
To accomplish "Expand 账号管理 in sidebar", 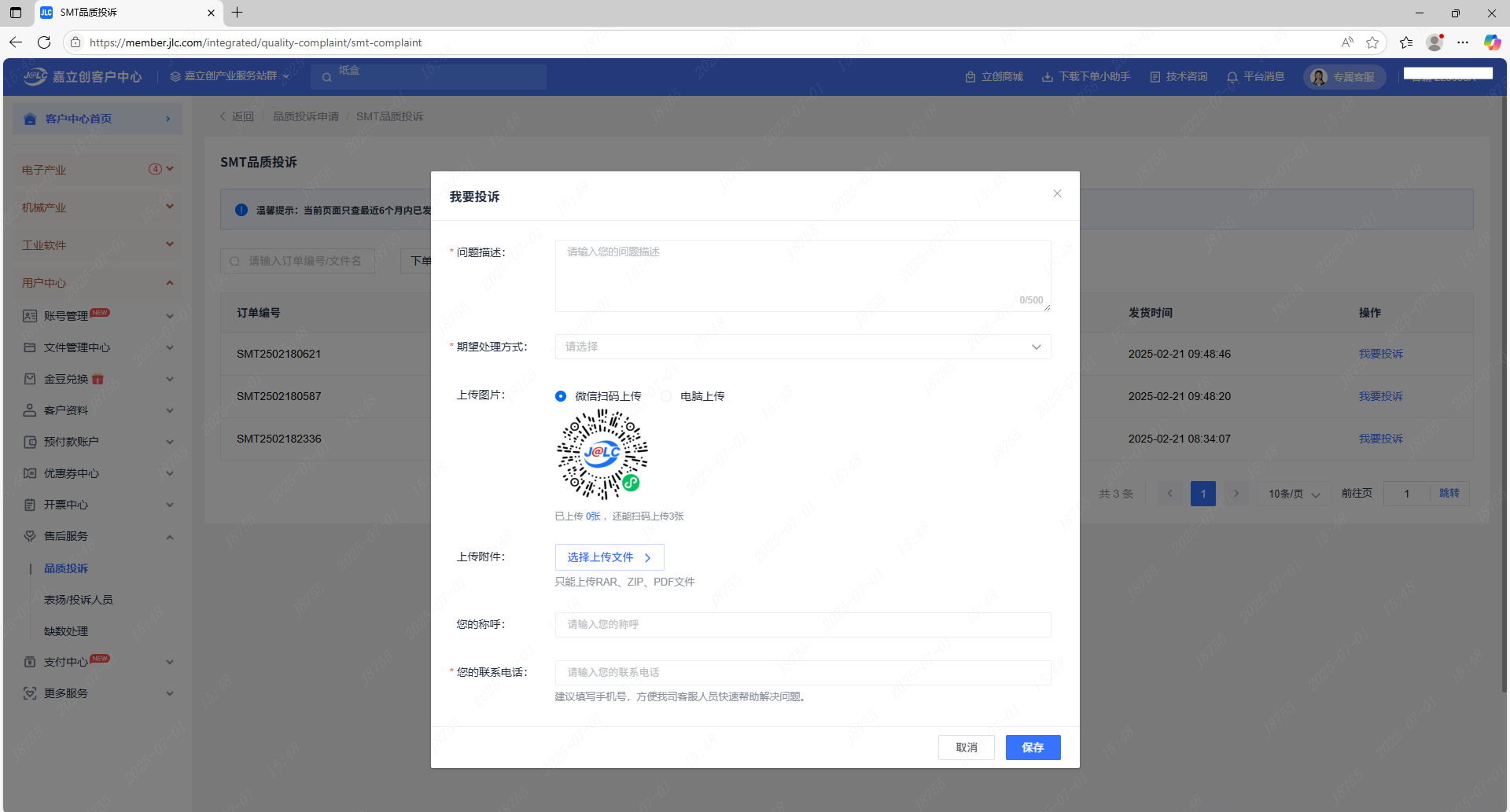I will [98, 316].
